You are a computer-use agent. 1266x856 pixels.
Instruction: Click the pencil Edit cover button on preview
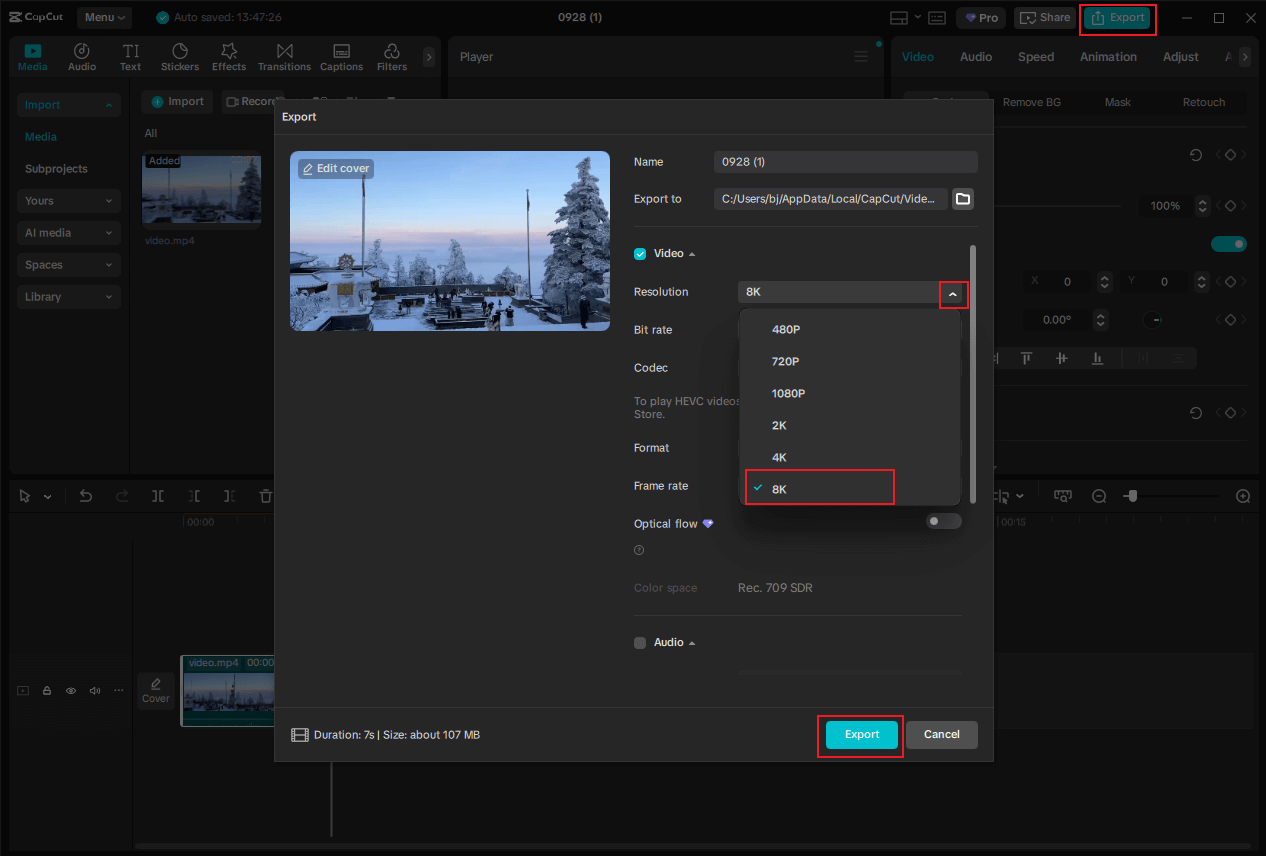[x=336, y=169]
